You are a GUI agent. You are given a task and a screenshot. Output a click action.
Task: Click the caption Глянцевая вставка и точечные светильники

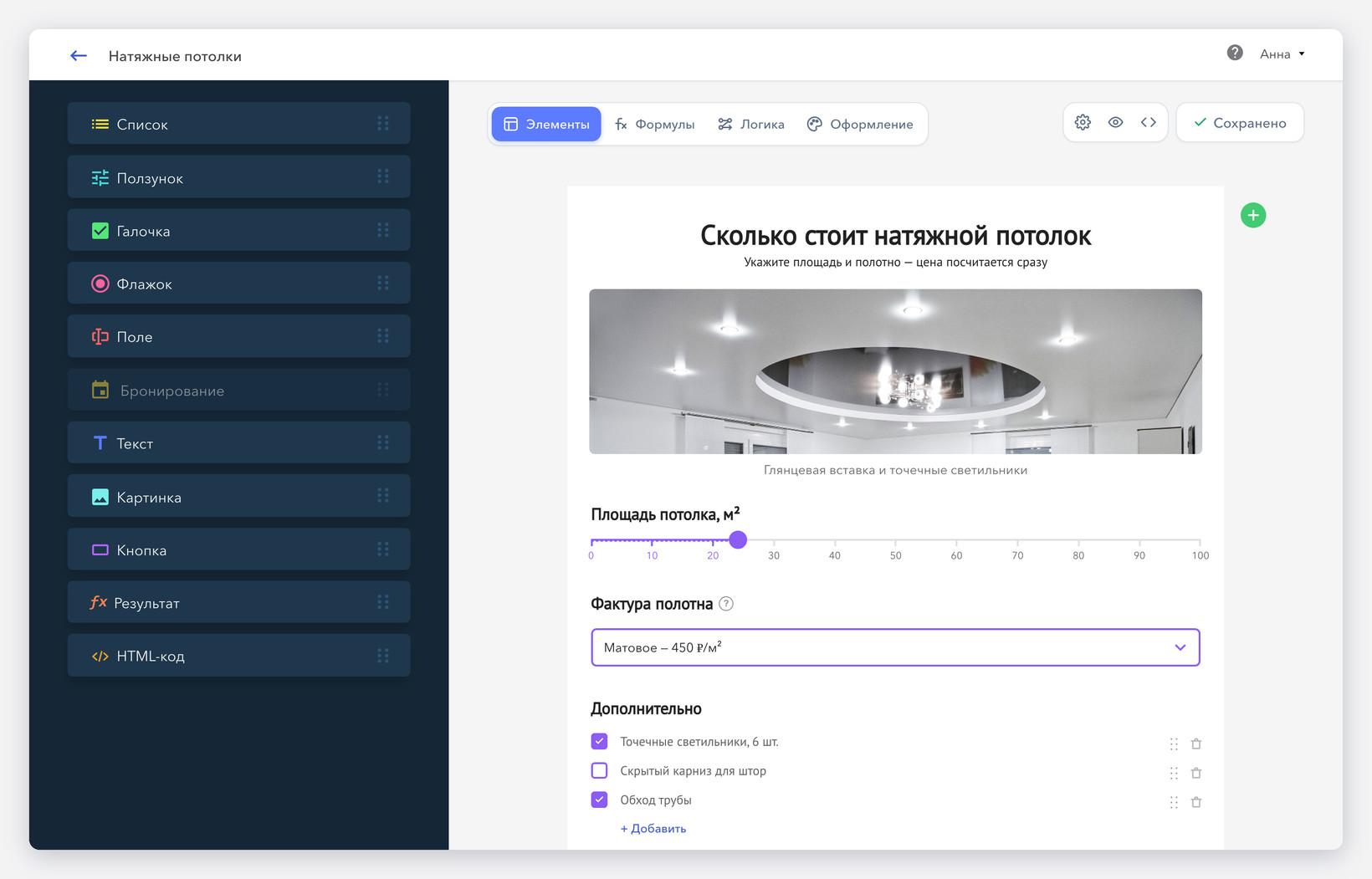[895, 470]
